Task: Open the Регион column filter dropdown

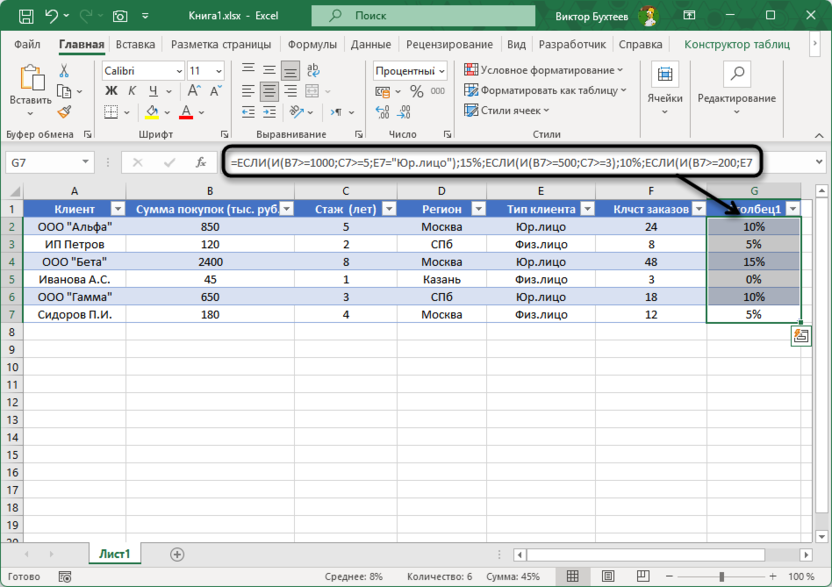Action: 480,209
